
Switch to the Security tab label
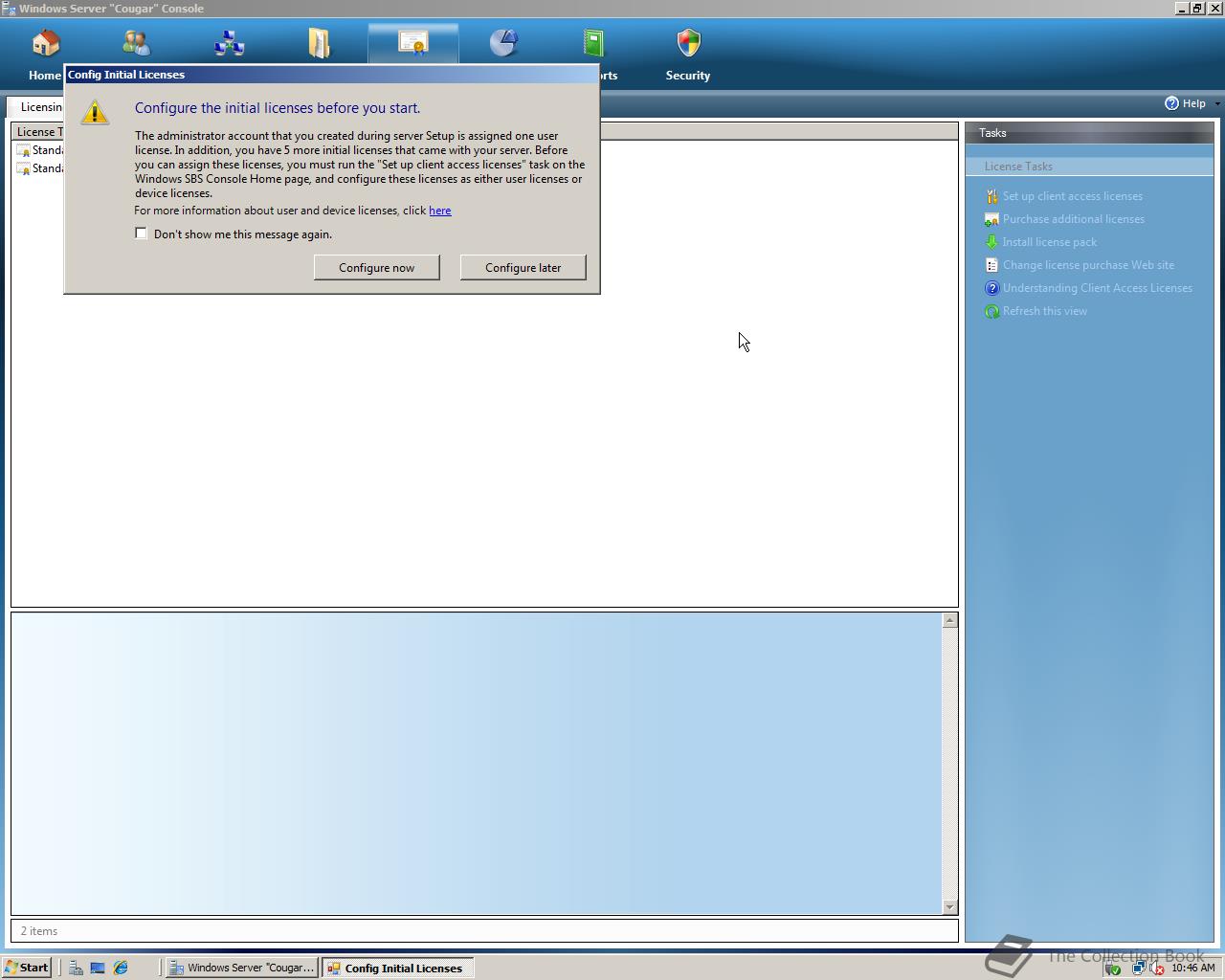(688, 76)
